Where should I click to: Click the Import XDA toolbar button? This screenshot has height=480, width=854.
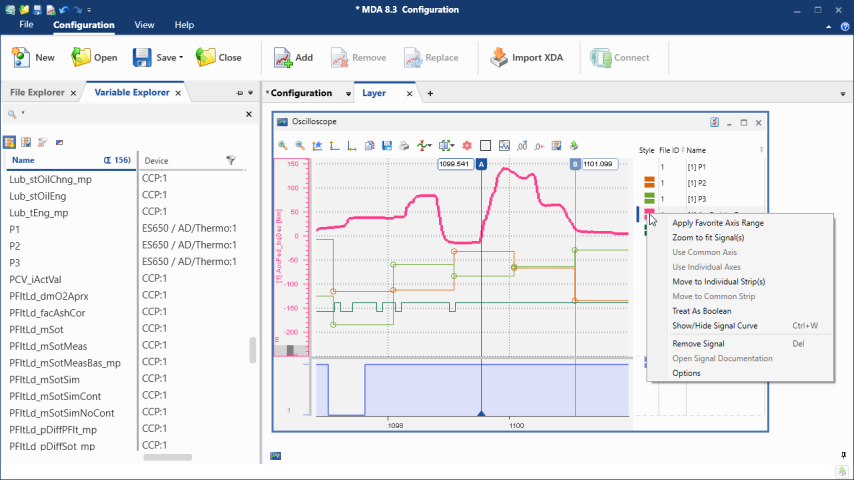pos(525,58)
